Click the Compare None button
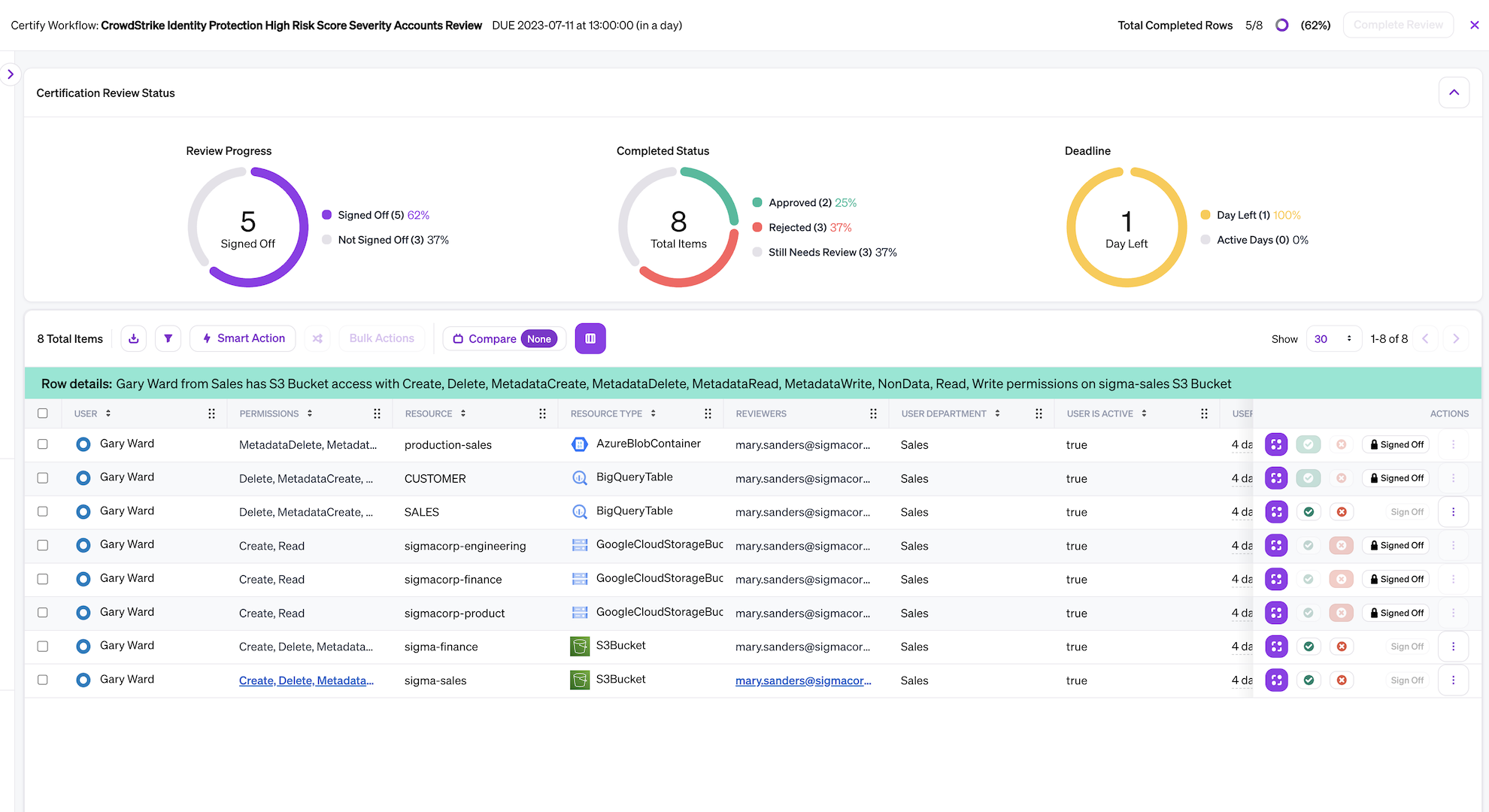This screenshot has height=812, width=1489. [505, 338]
